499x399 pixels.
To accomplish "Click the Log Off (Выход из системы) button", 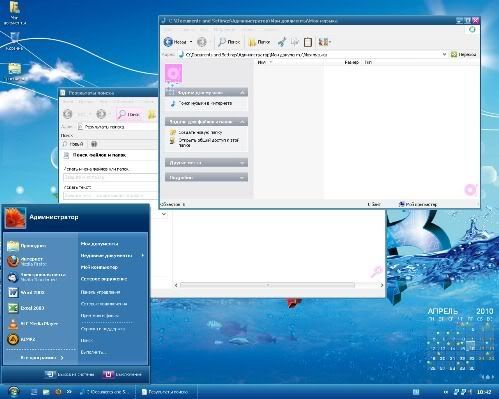I will point(70,375).
